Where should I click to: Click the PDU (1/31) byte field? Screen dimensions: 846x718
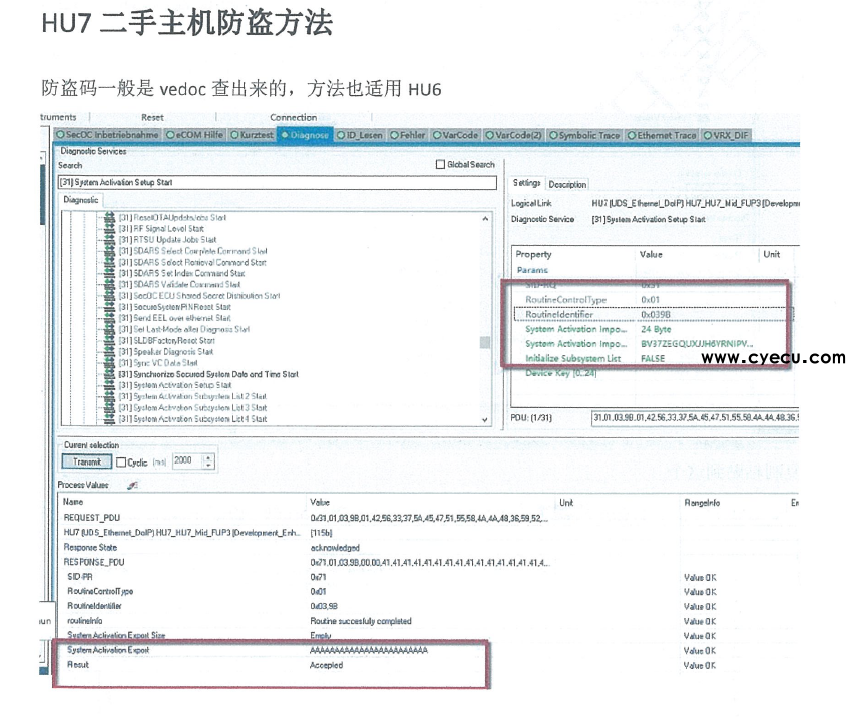(695, 418)
